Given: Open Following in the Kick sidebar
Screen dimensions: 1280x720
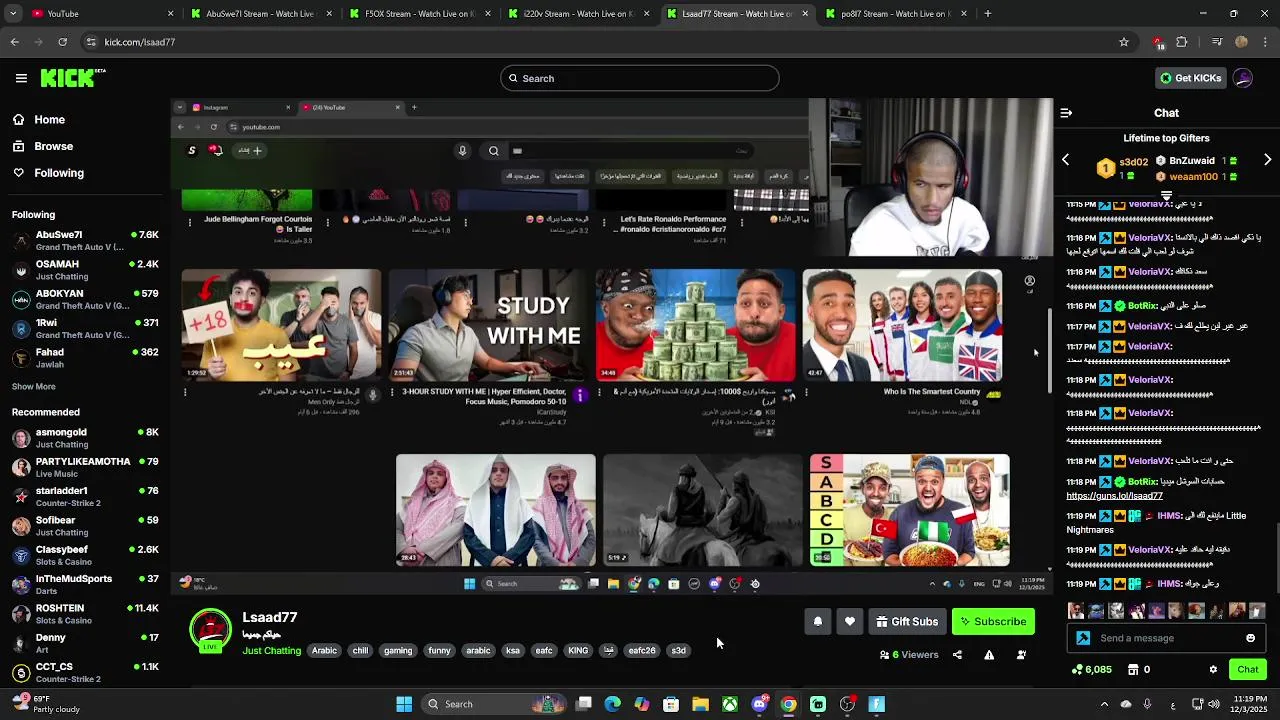Looking at the screenshot, I should pyautogui.click(x=48, y=173).
